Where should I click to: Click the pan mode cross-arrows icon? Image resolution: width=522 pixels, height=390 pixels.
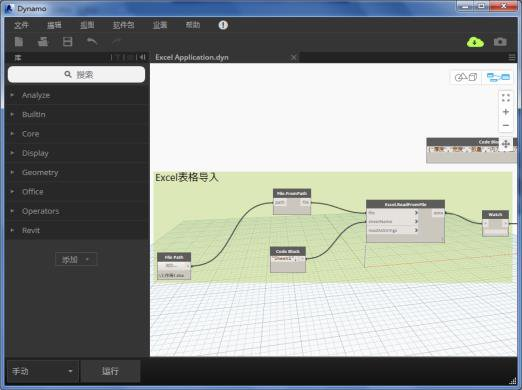tap(506, 144)
